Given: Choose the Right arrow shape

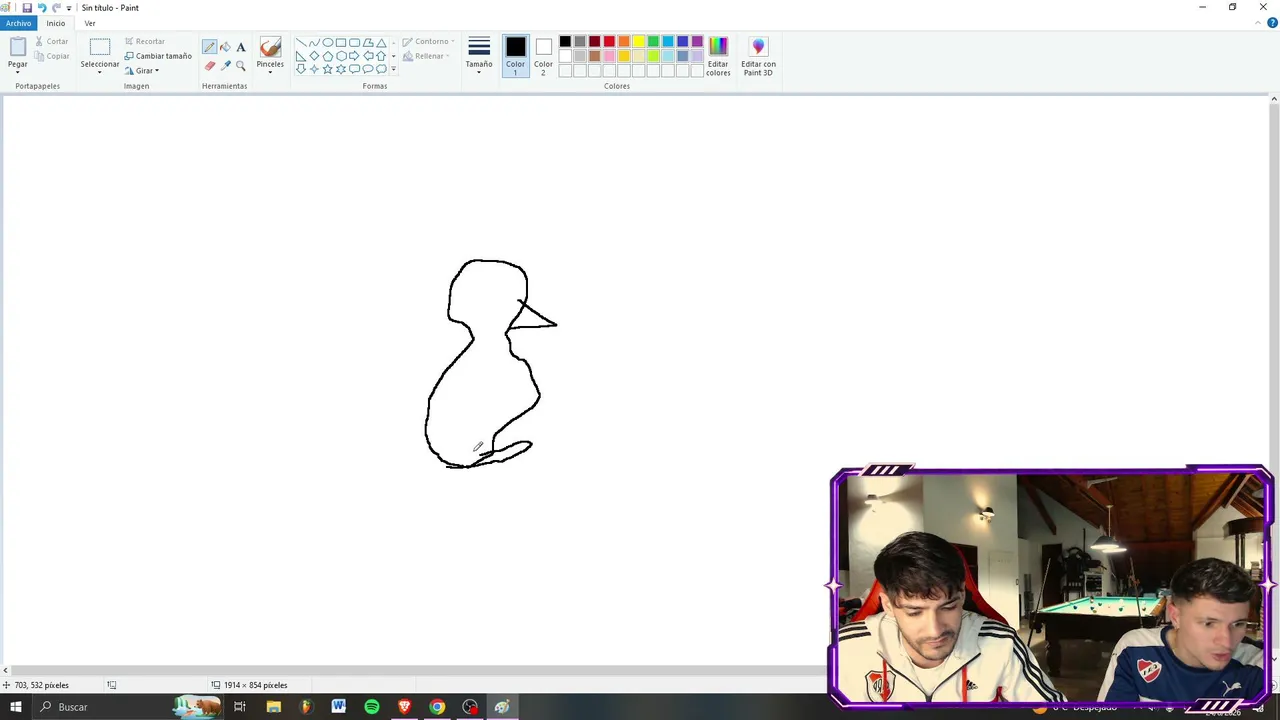Looking at the screenshot, I should (355, 56).
